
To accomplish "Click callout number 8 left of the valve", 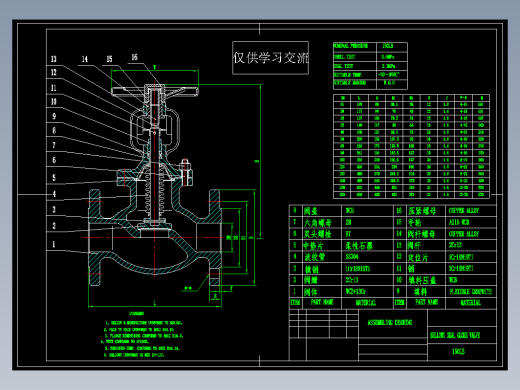I will tap(54, 131).
